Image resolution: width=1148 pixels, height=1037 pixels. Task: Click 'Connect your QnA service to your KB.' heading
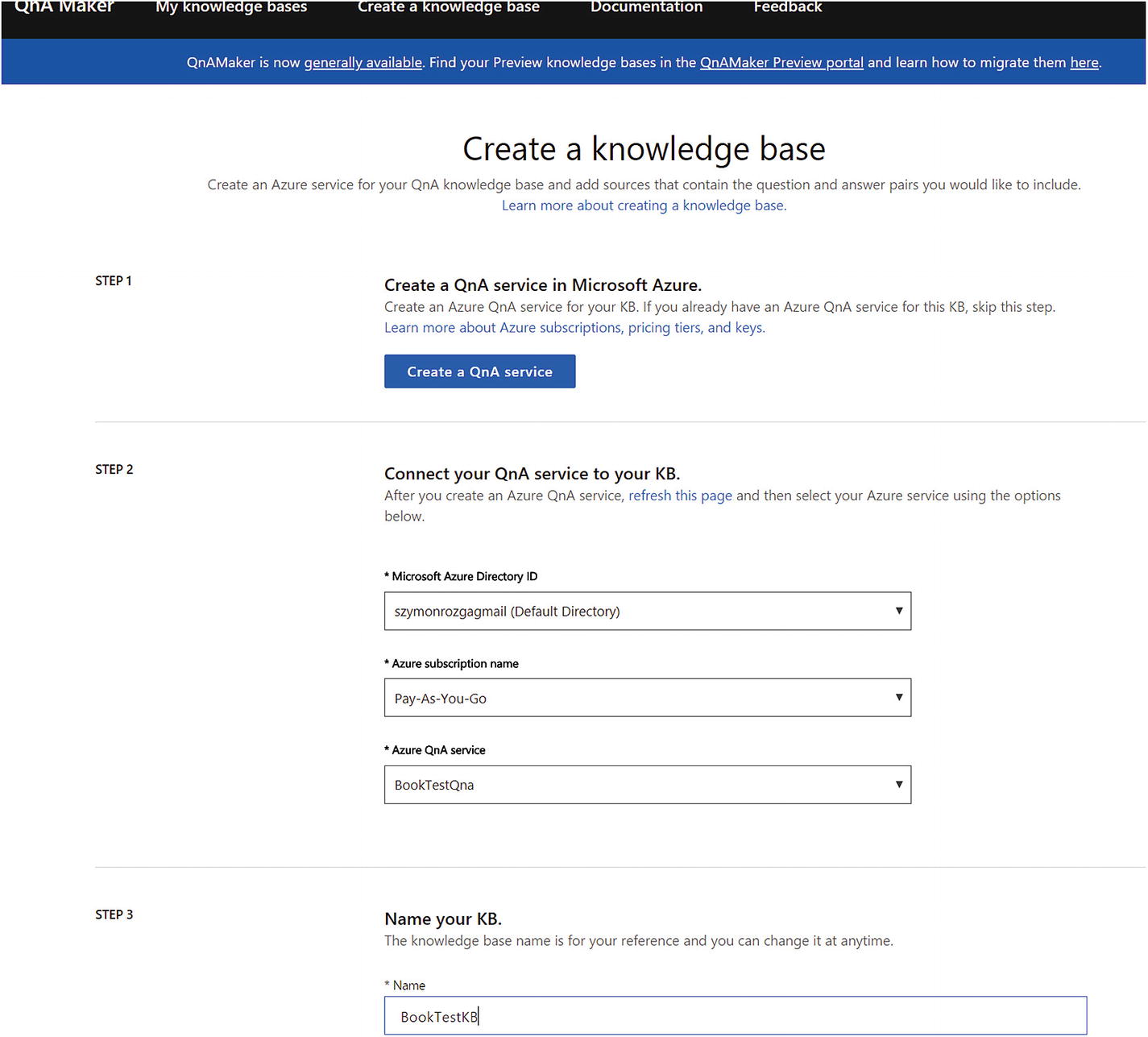click(x=533, y=474)
